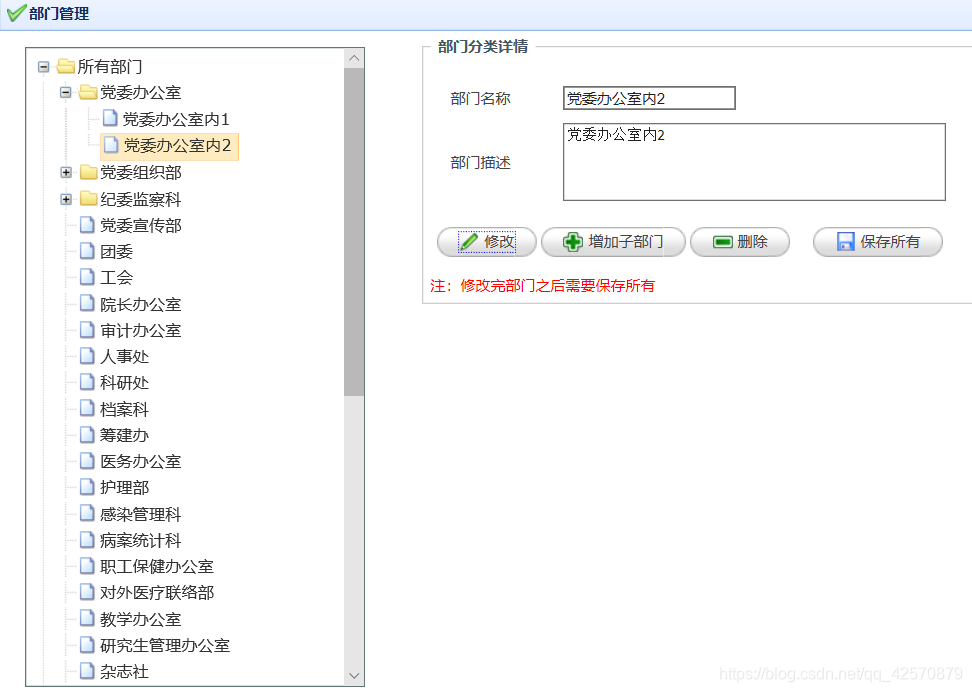
Task: Focus the 部门描述 text area
Action: [754, 162]
